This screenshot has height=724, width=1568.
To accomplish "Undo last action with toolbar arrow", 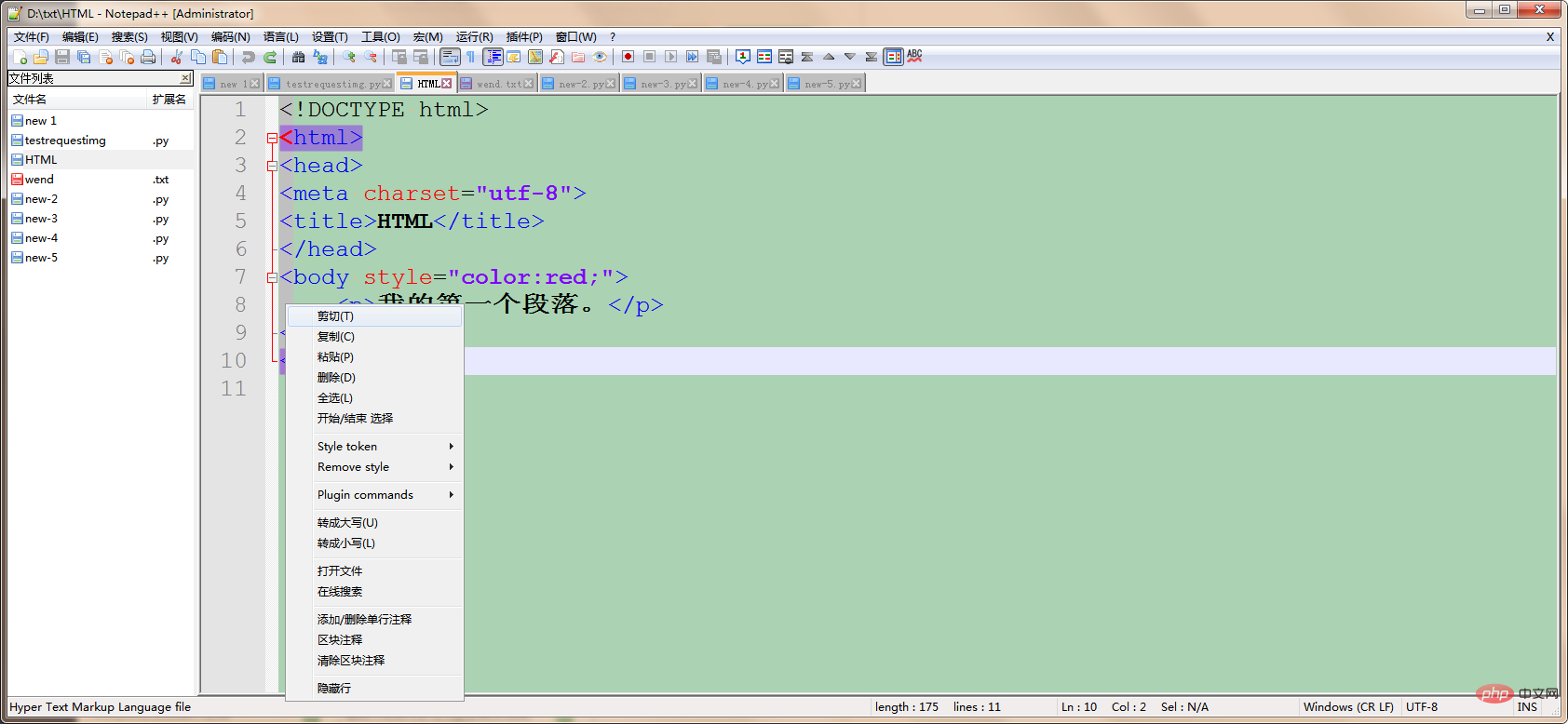I will coord(249,57).
